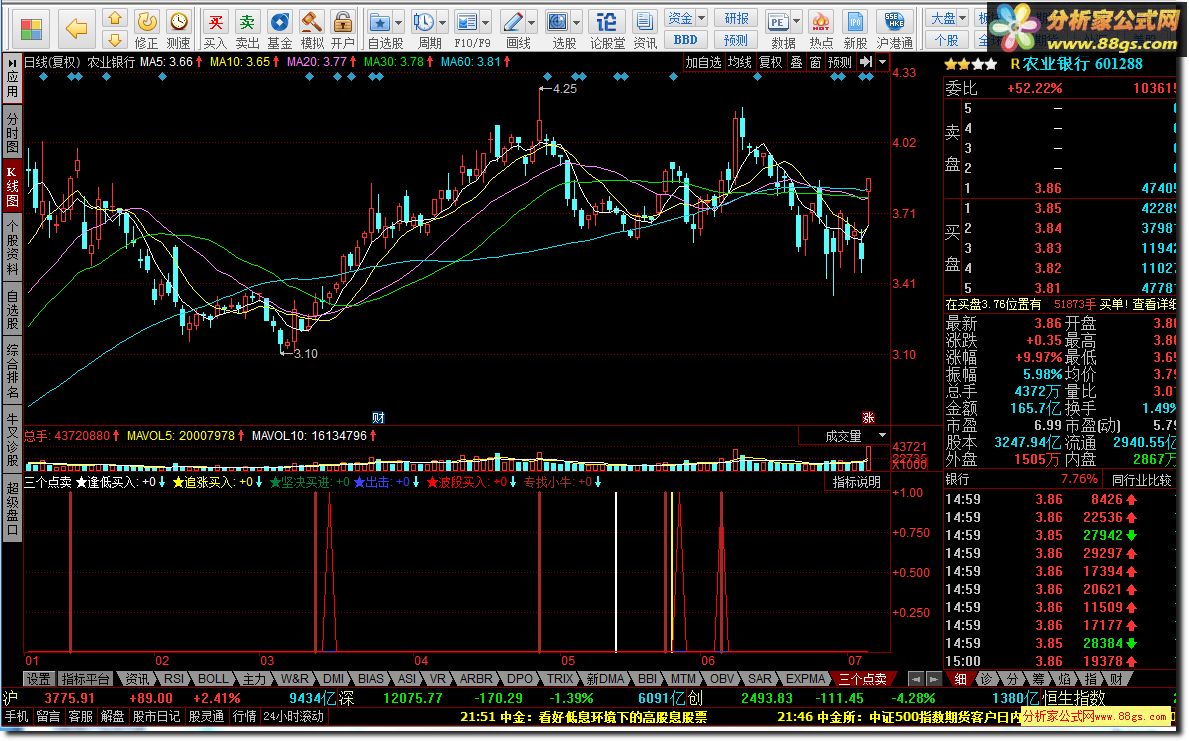The height and width of the screenshot is (741, 1189).
Task: Switch to the 分时图 intraday tab
Action: point(12,132)
